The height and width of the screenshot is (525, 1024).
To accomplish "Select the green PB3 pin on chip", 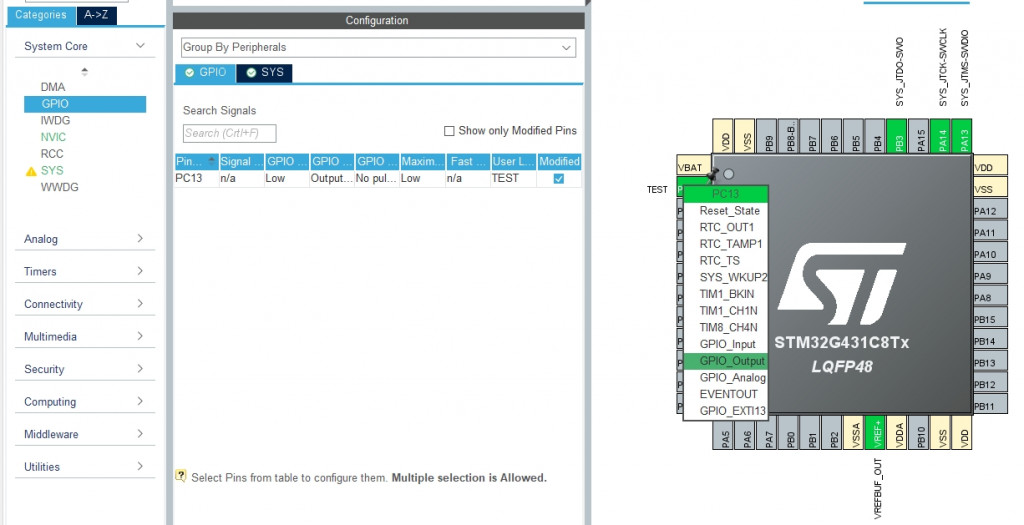I will pos(897,136).
